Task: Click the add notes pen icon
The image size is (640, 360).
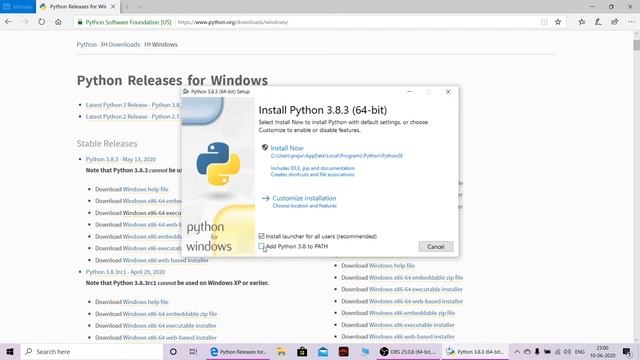Action: click(598, 22)
